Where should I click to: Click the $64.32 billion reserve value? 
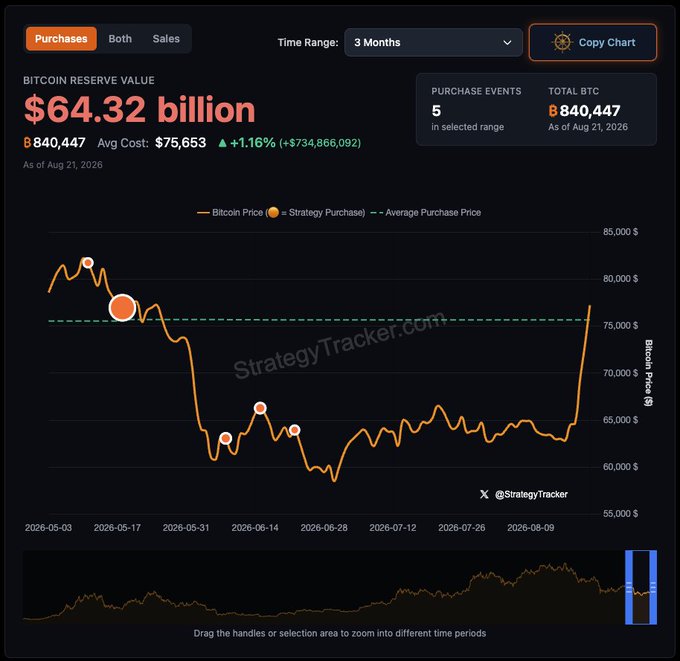point(139,109)
